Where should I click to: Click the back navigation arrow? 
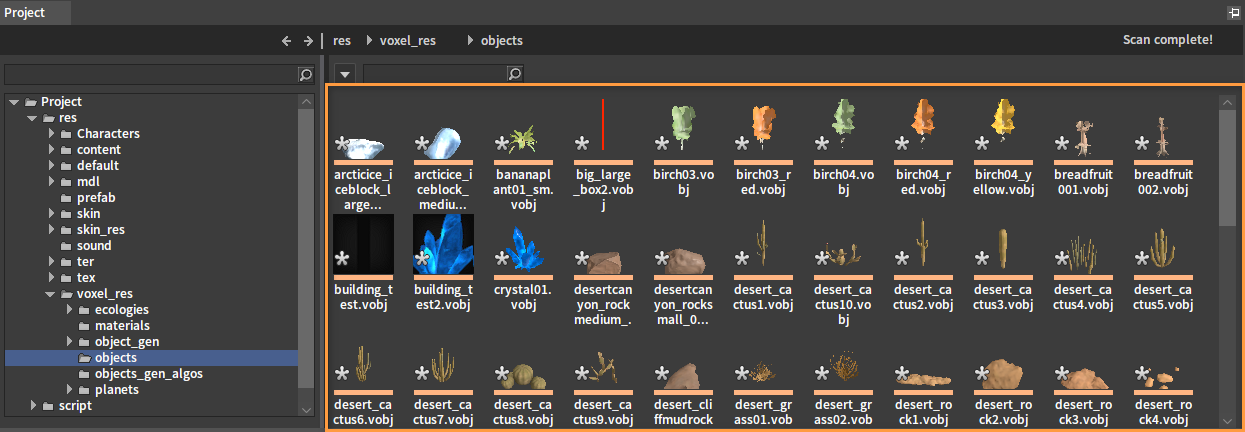coord(287,41)
